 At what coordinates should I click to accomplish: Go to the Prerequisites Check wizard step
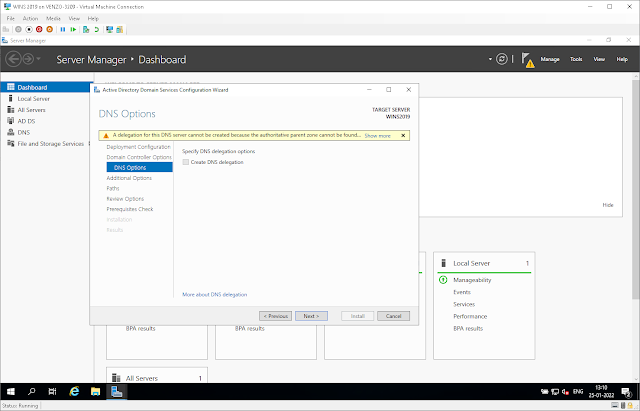[130, 209]
